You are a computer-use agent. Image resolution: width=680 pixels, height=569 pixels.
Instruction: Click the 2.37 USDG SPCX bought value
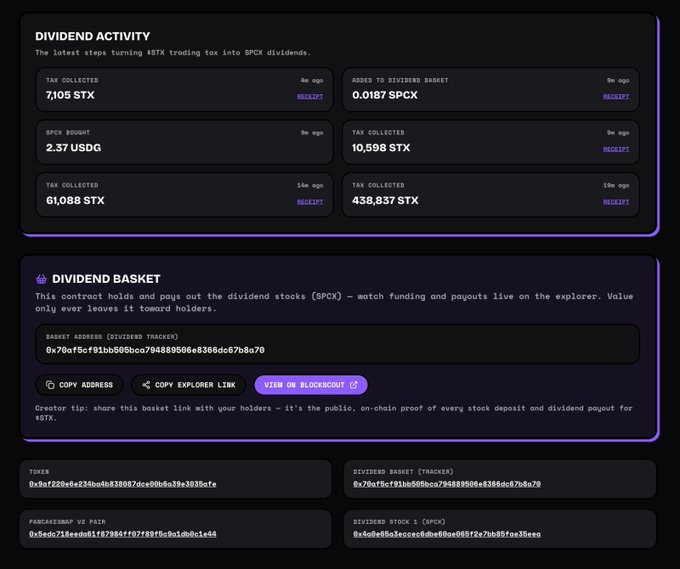tap(73, 147)
